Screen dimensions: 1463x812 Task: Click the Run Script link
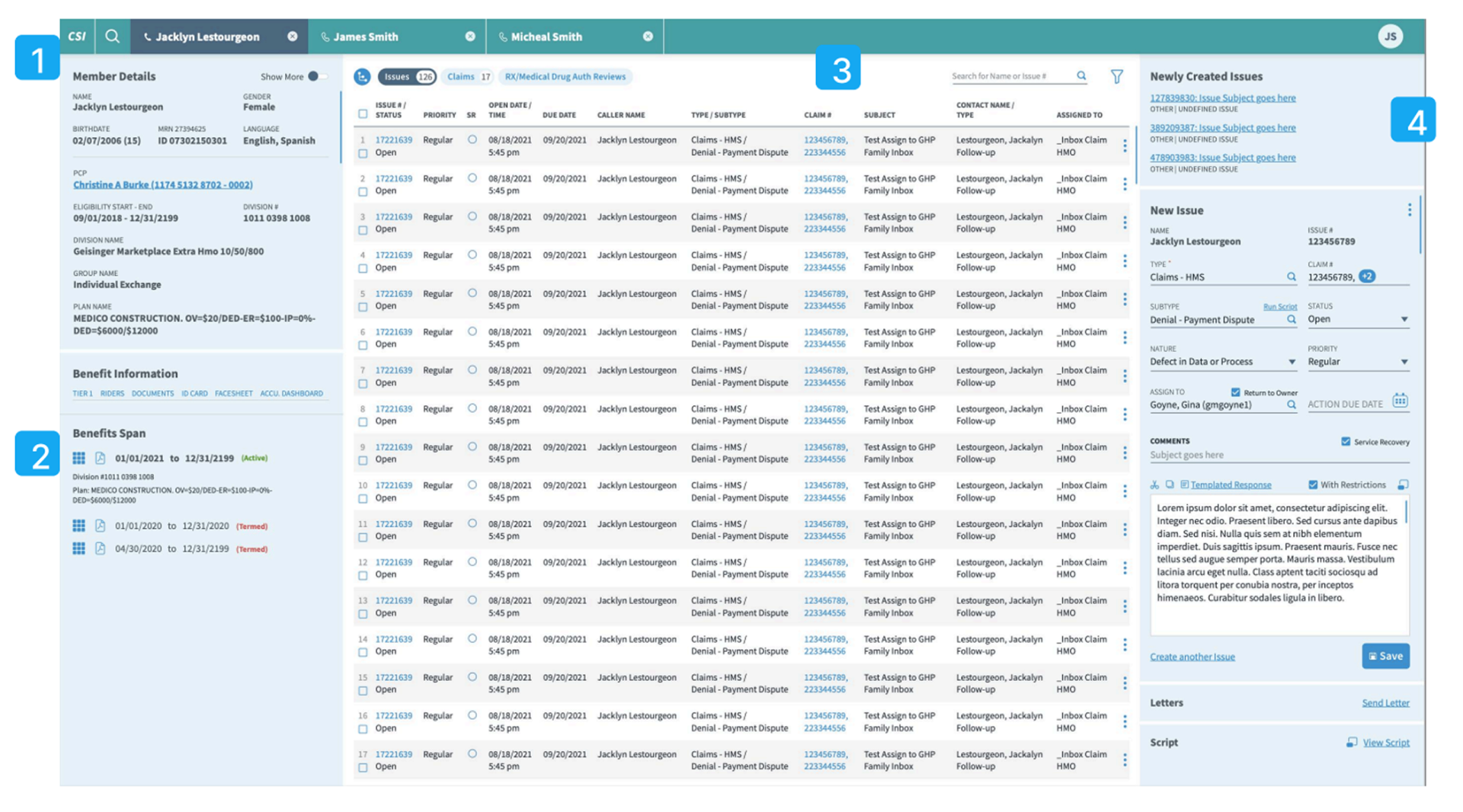point(1280,306)
